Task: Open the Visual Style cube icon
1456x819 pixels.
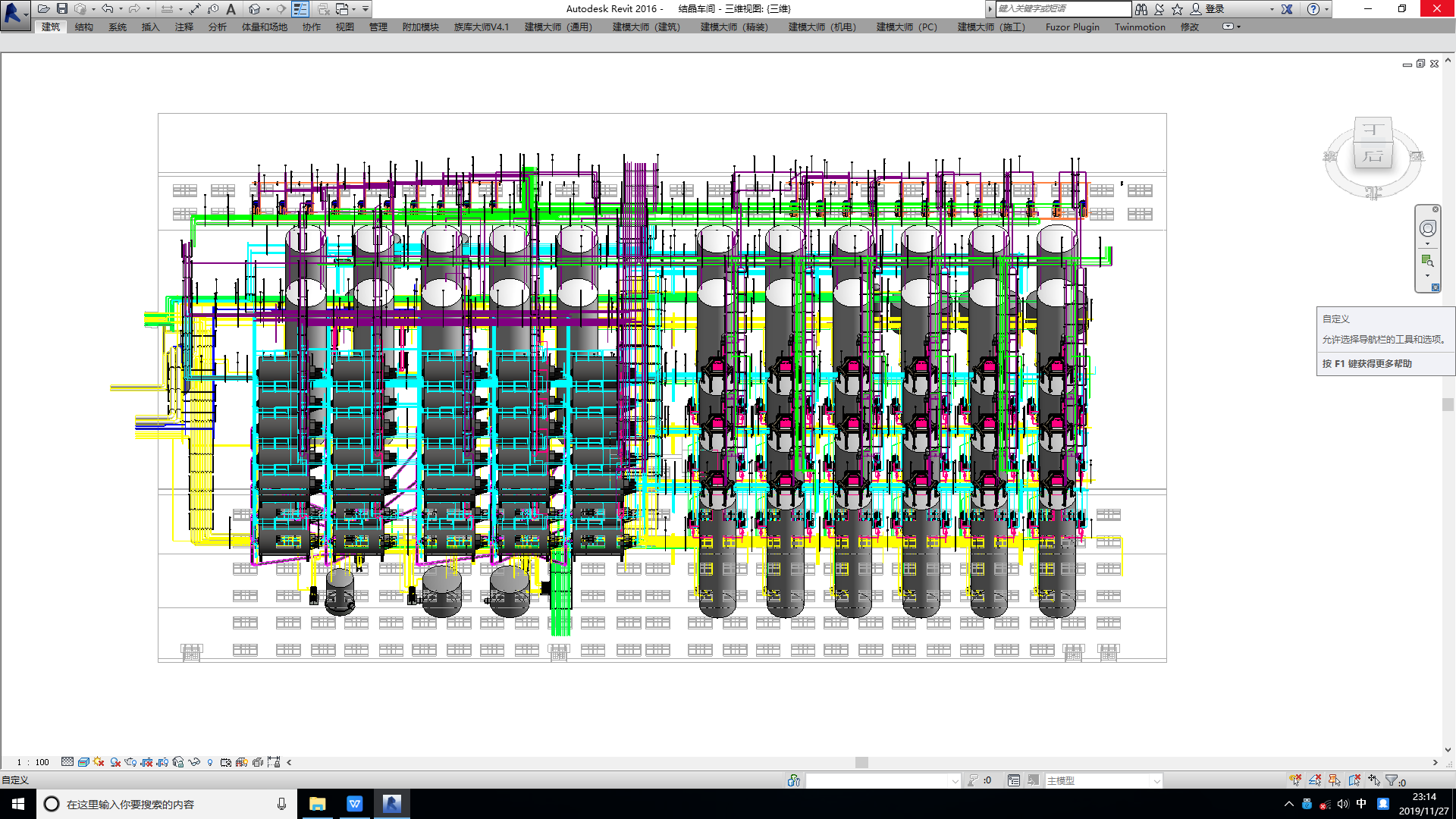Action: point(83,762)
